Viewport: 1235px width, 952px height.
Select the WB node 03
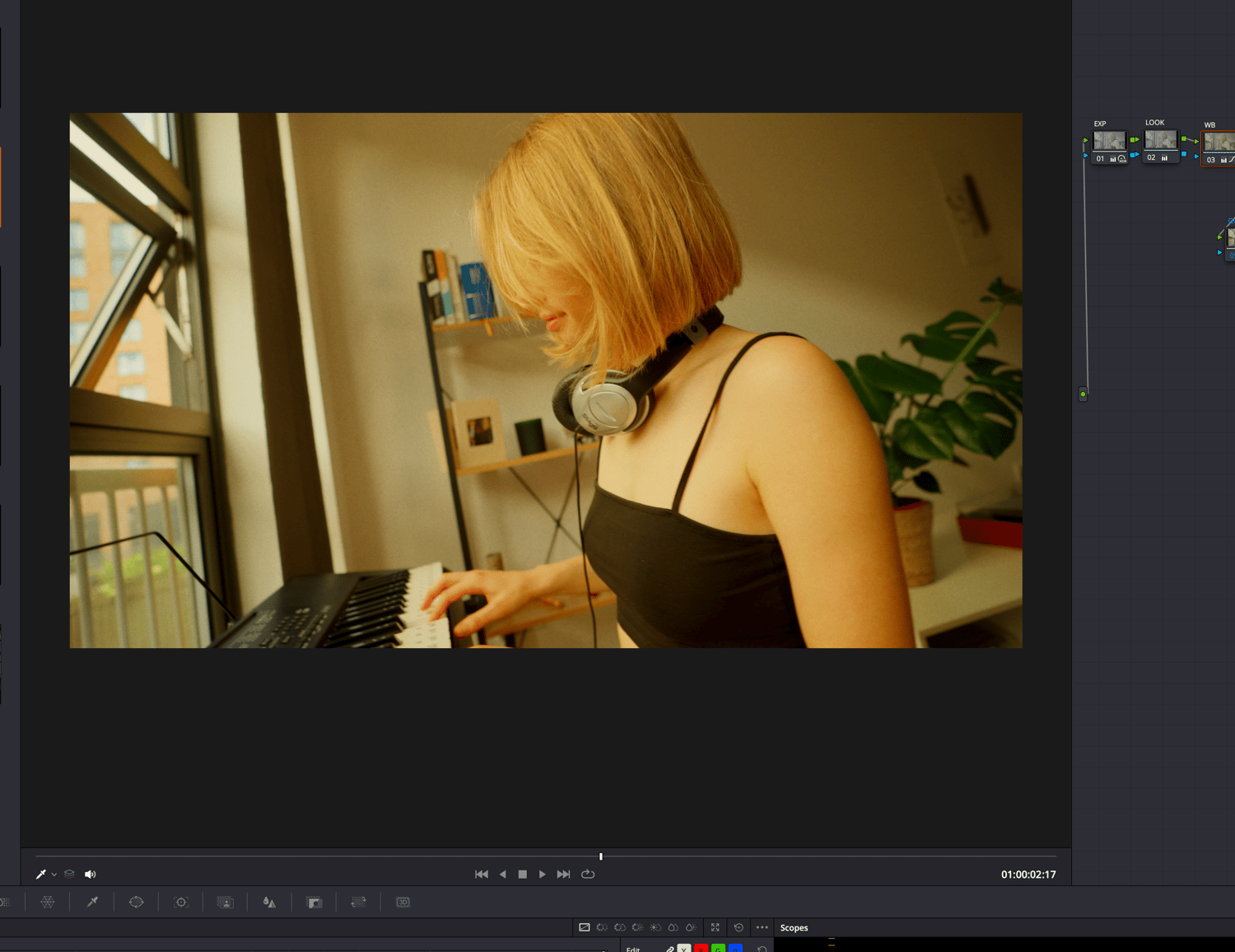1219,148
